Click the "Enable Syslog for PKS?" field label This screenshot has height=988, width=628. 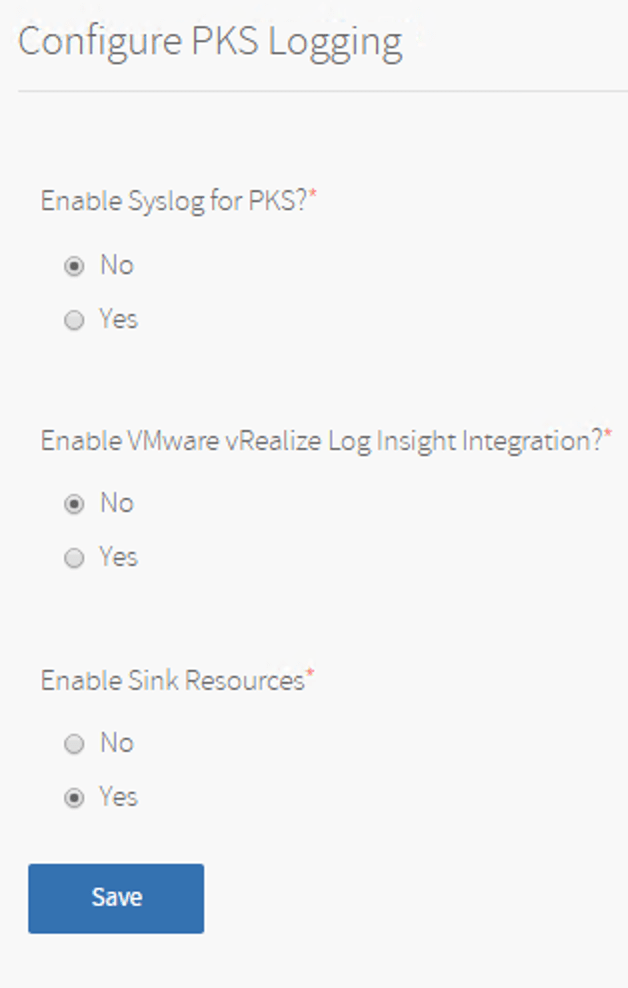tap(173, 201)
